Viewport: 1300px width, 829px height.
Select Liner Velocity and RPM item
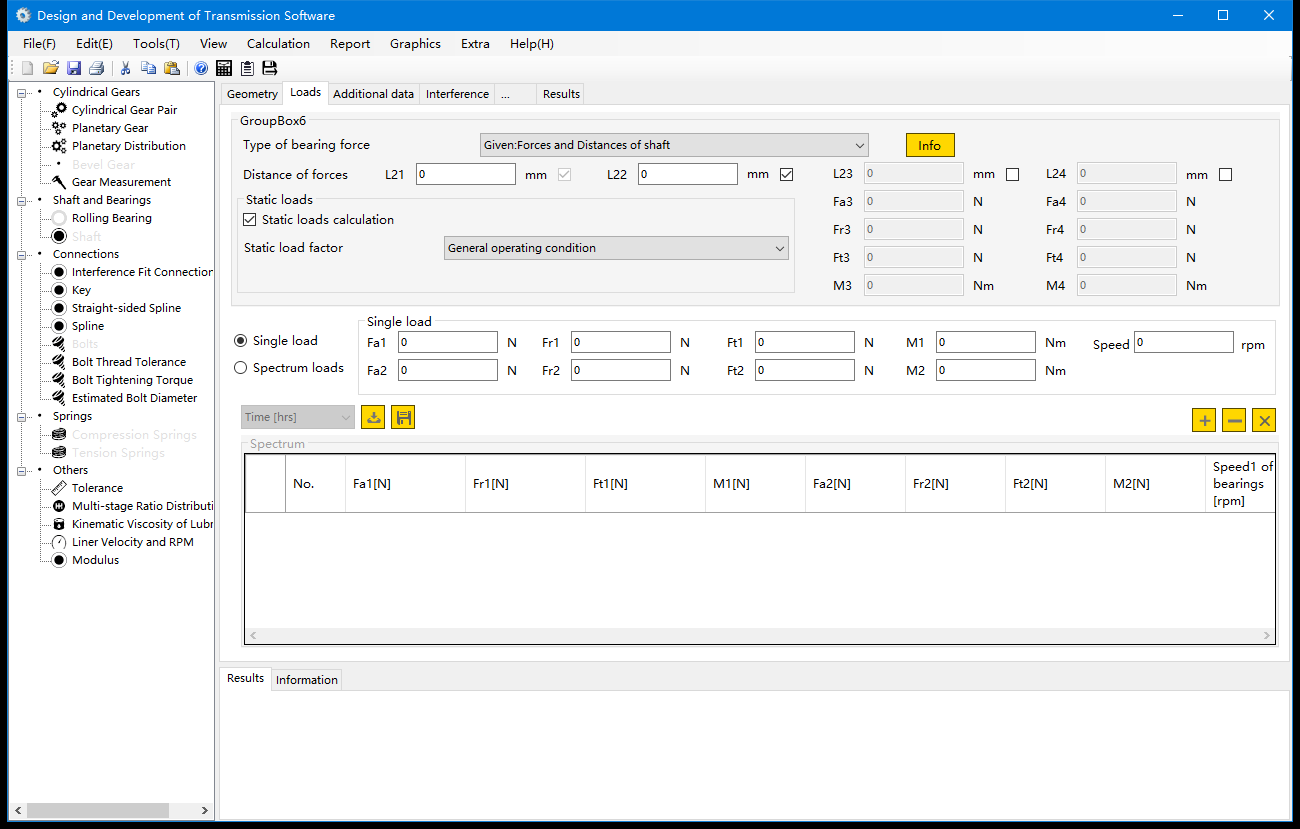tap(133, 542)
